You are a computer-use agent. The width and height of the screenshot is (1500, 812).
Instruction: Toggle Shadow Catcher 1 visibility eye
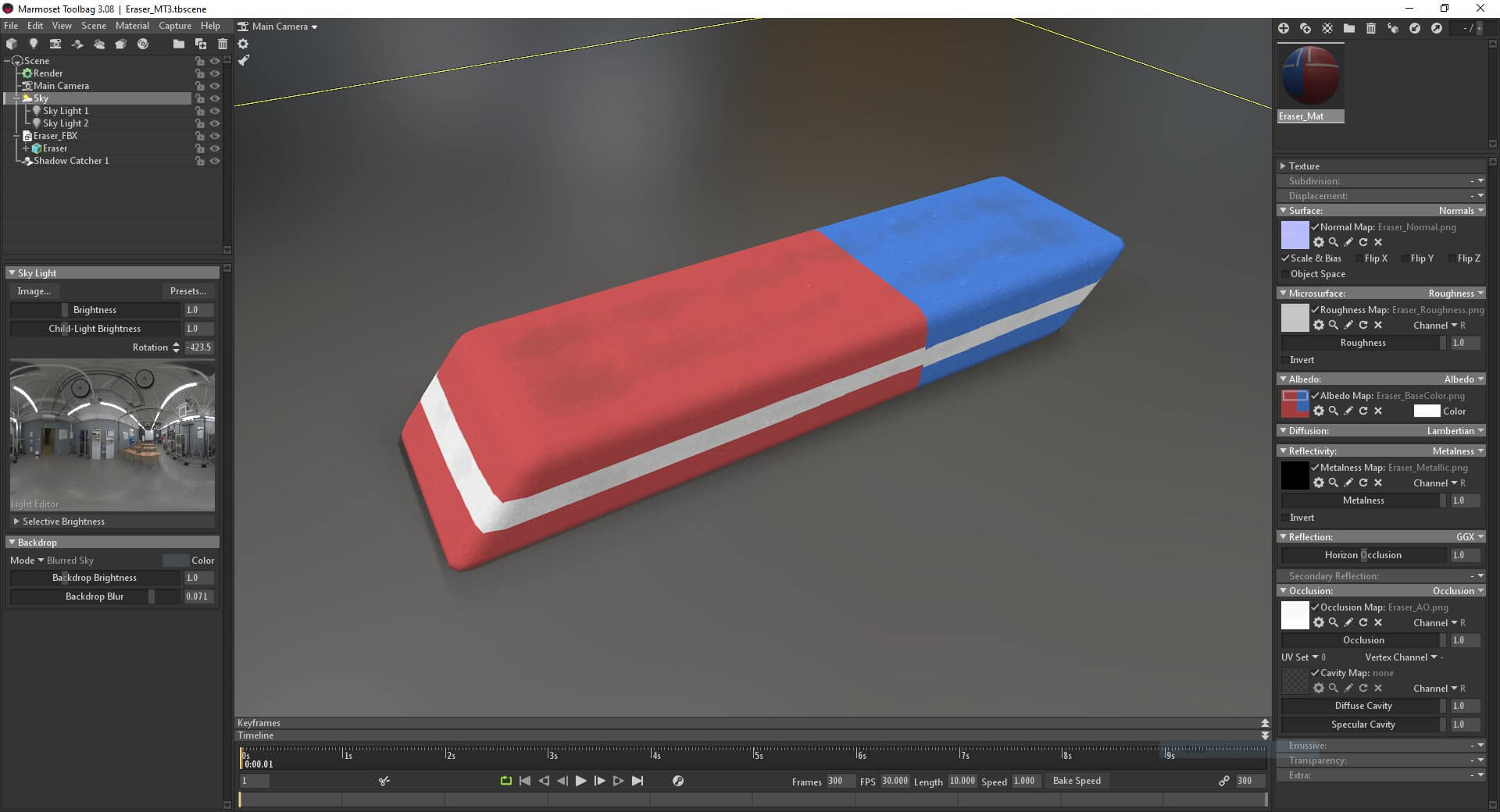point(215,161)
